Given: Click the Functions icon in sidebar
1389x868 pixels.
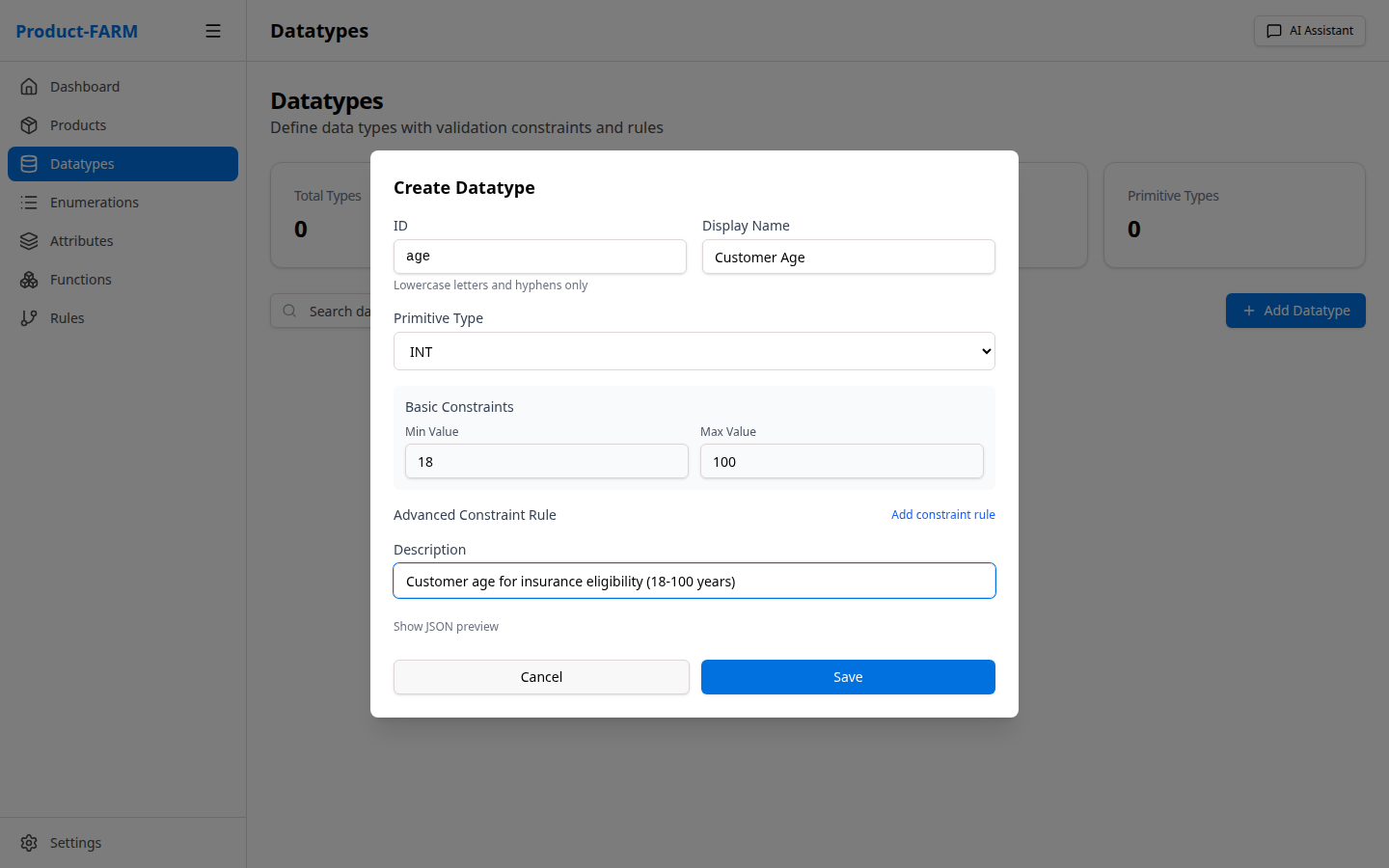Looking at the screenshot, I should point(29,280).
